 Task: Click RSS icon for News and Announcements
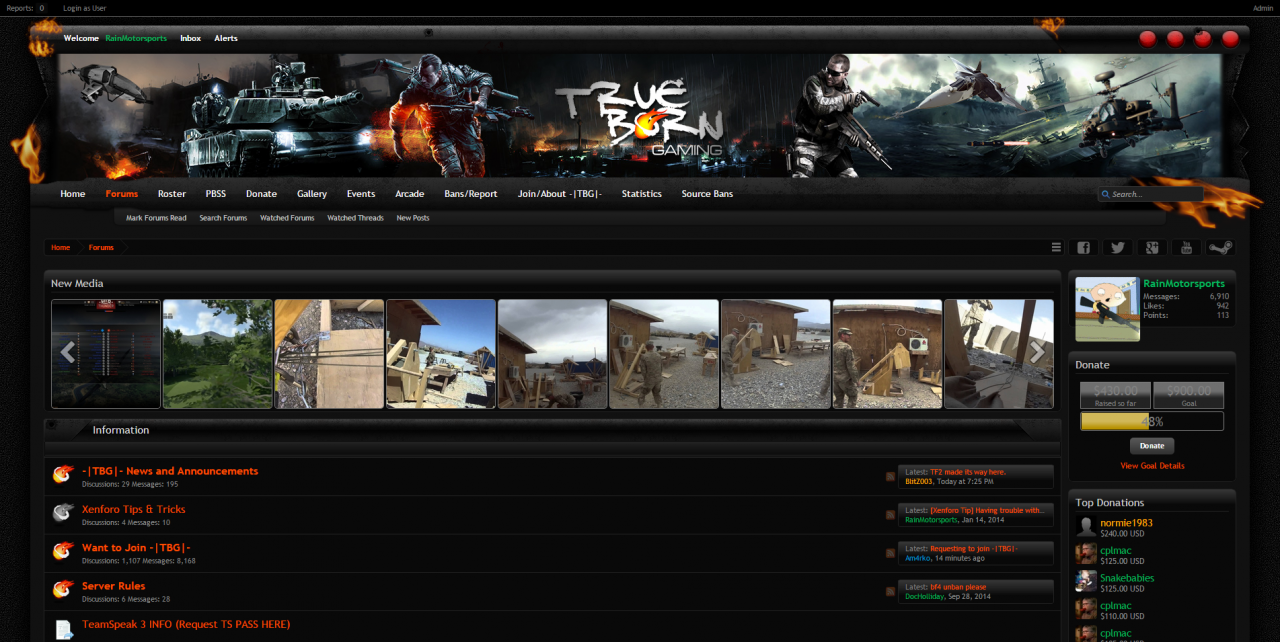[890, 477]
